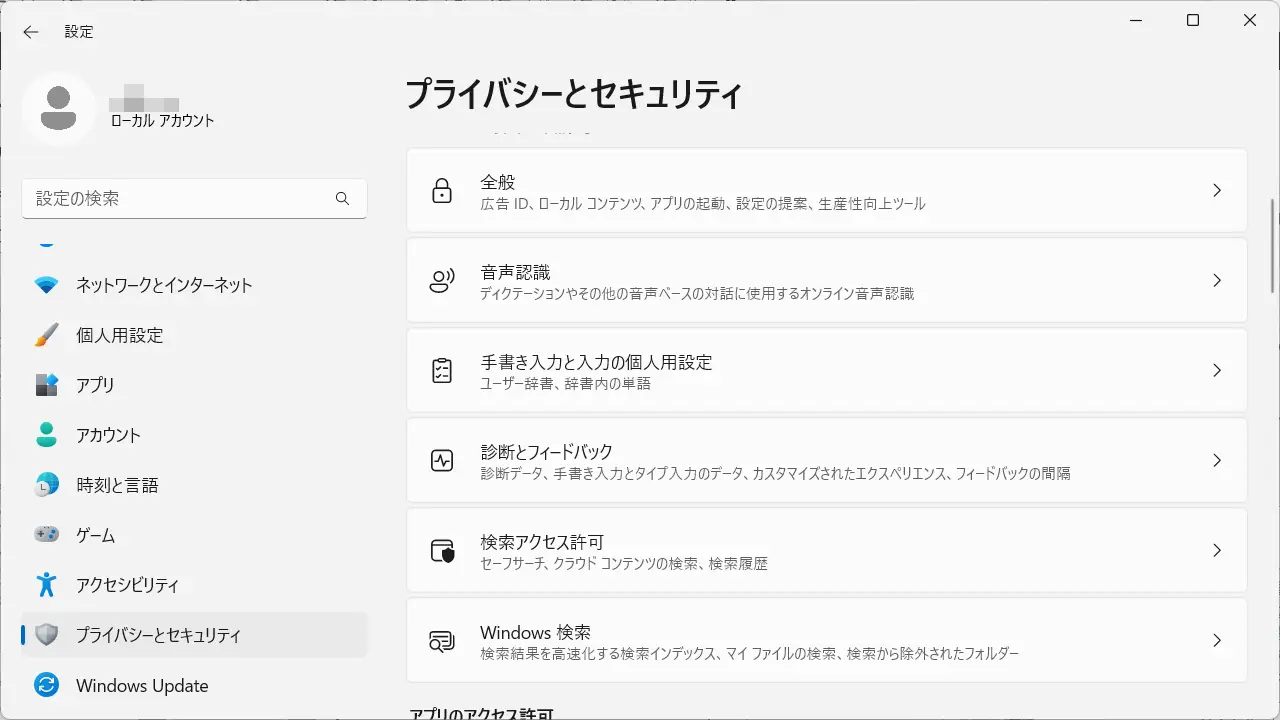1280x720 pixels.
Task: Click the Windows Update sync icon
Action: pos(46,685)
